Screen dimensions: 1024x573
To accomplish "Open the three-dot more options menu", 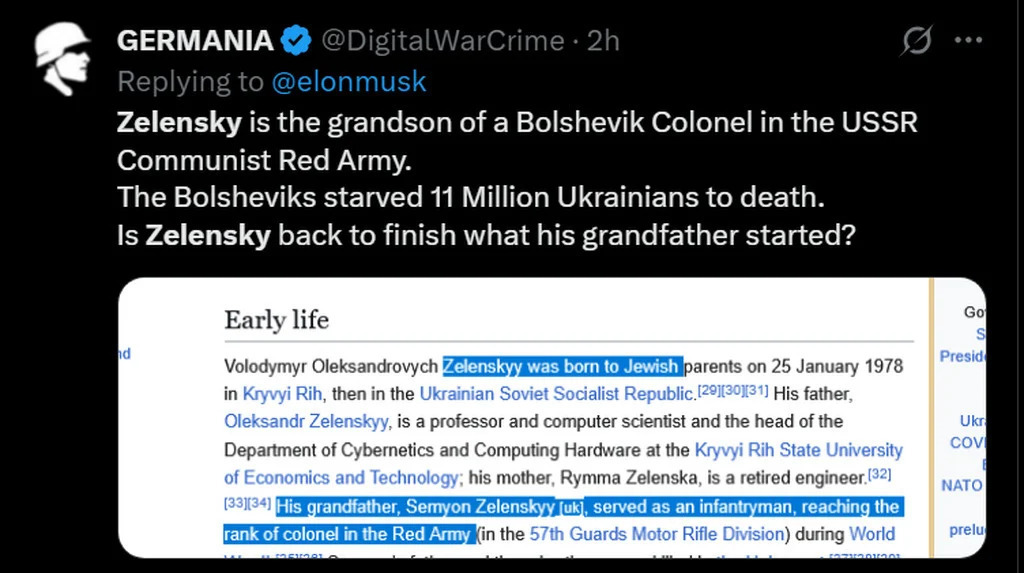I will click(968, 41).
